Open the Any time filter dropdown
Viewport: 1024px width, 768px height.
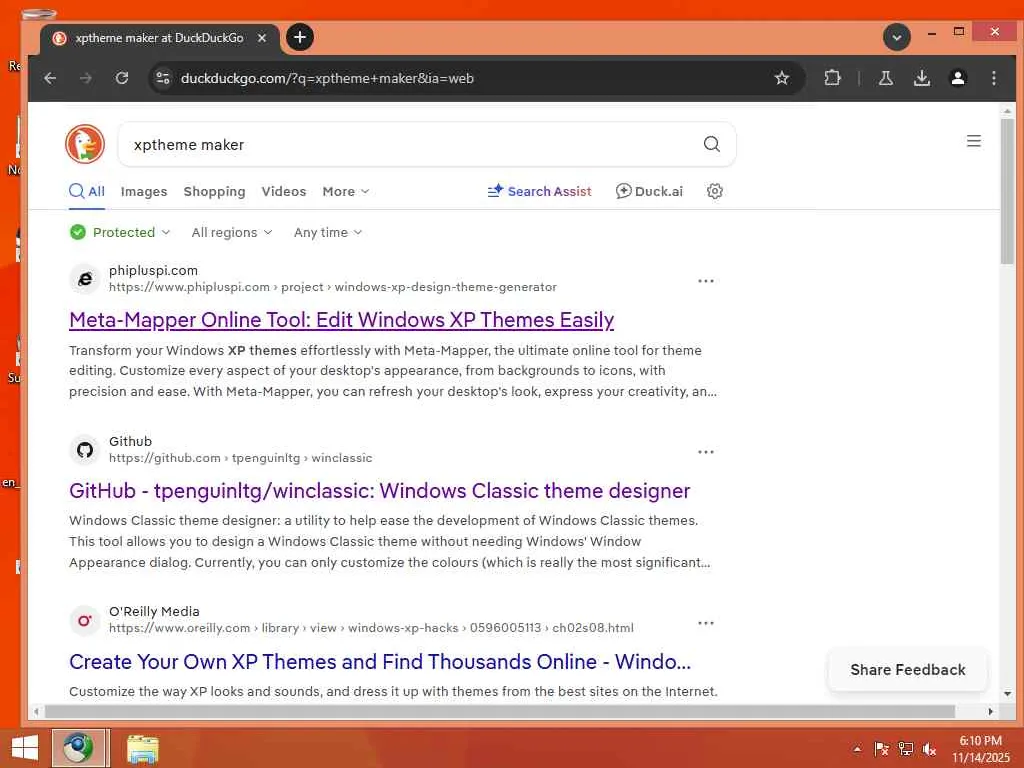click(x=328, y=232)
